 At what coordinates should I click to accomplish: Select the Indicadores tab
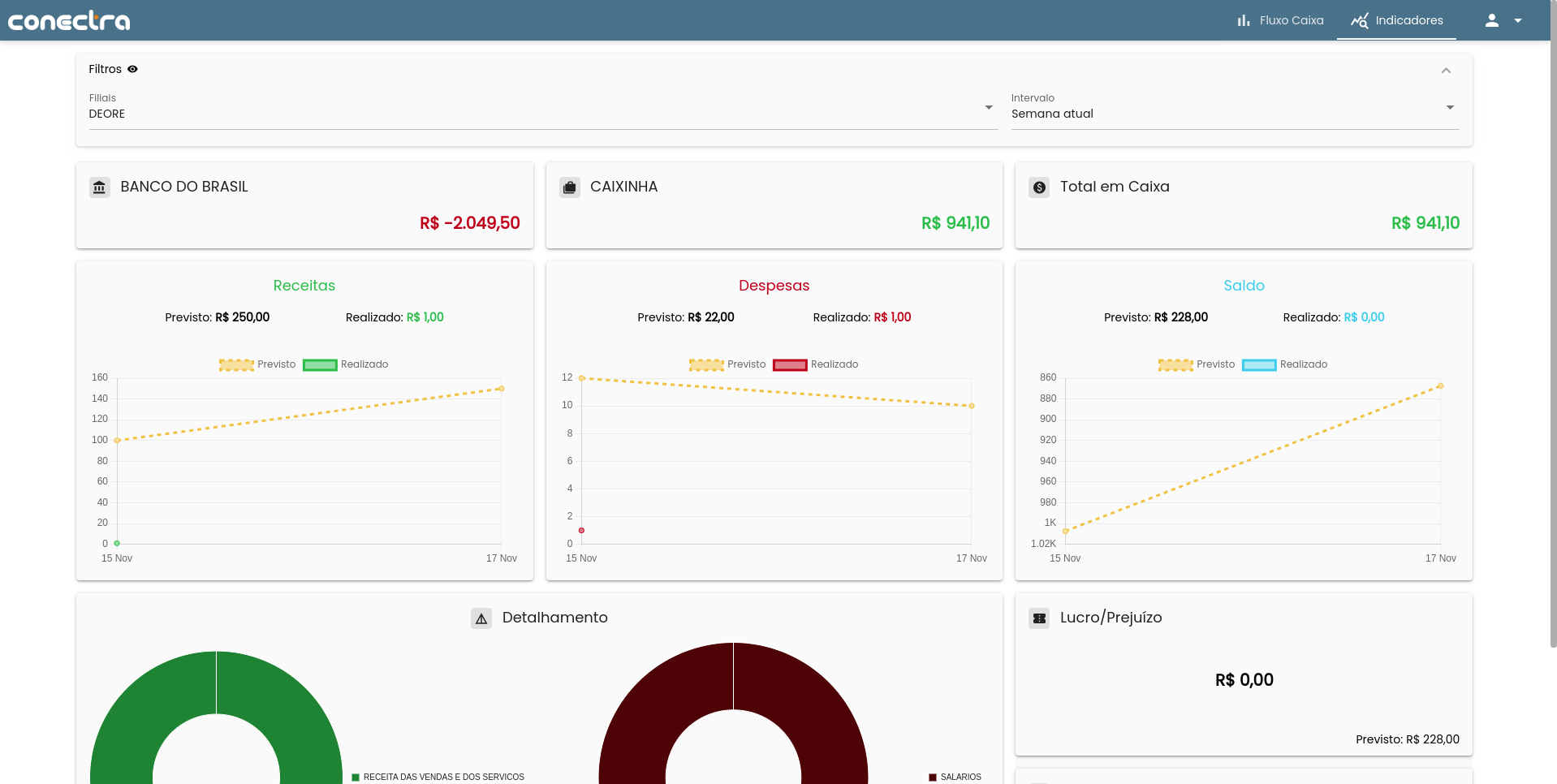(x=1396, y=20)
